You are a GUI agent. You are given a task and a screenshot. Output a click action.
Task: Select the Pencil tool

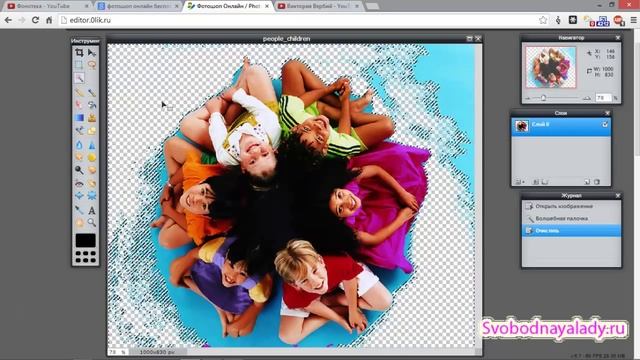pos(79,93)
